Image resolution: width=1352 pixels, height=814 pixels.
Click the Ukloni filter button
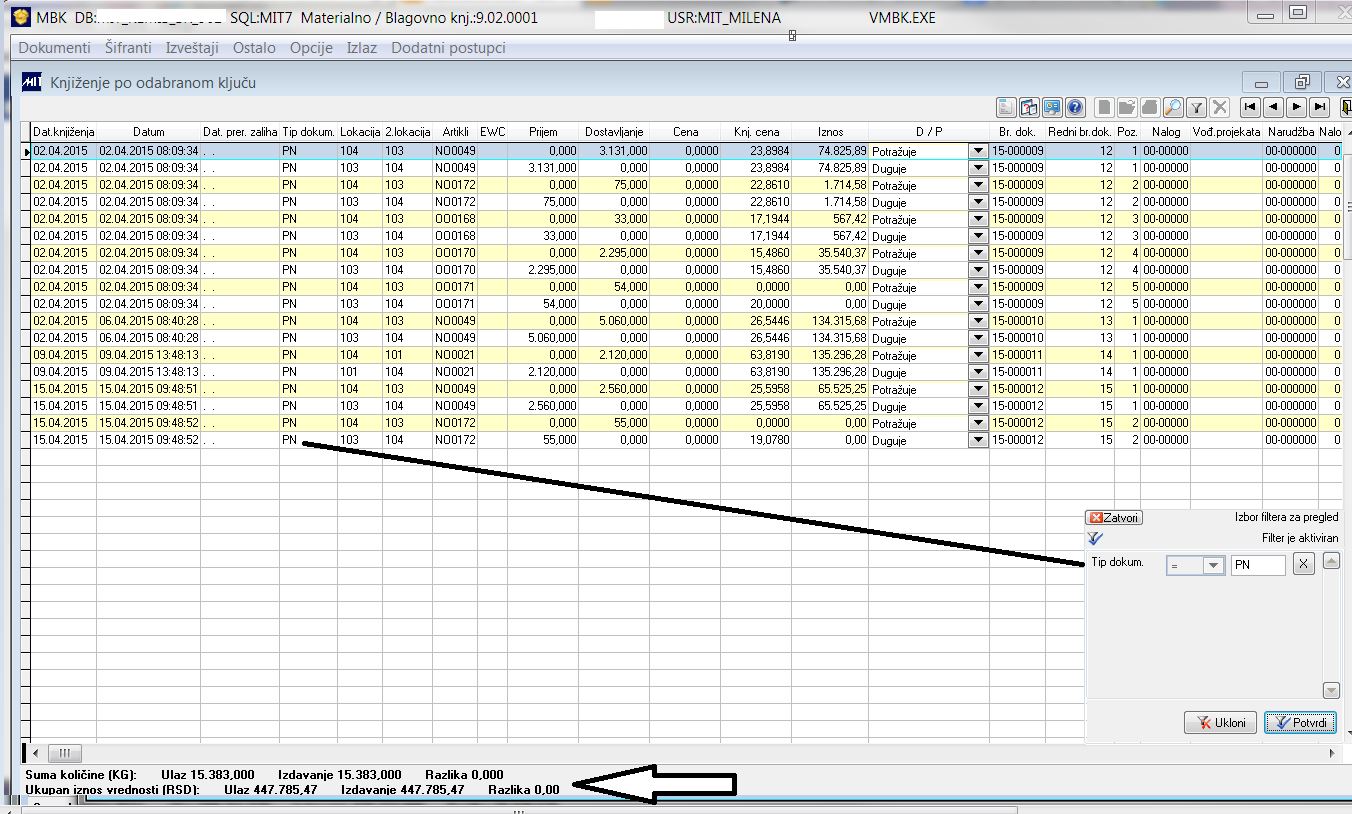(x=1220, y=722)
